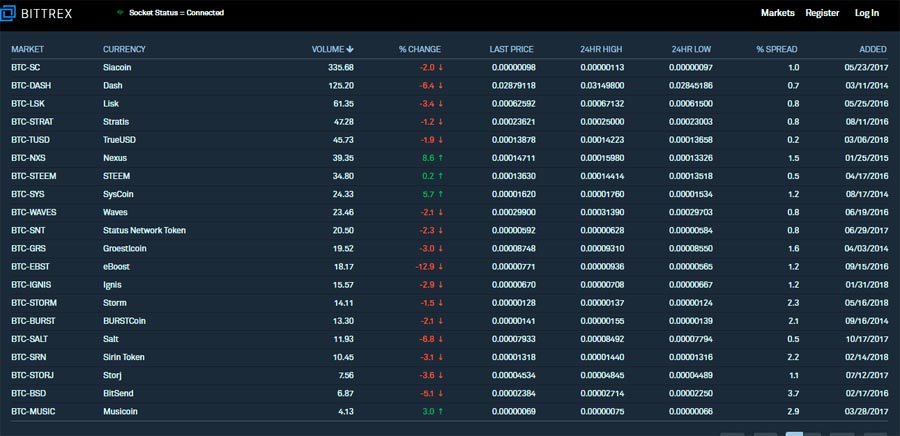The width and height of the screenshot is (900, 436).
Task: Click the added date 03/06/2018
Action: (867, 140)
